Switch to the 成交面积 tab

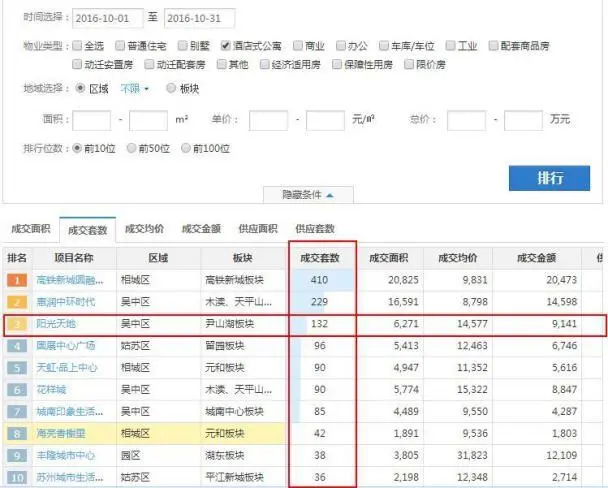pyautogui.click(x=31, y=229)
